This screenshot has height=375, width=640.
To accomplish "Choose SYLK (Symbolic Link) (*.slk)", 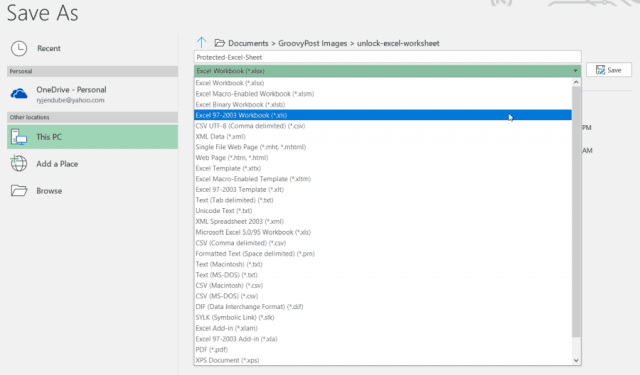I will (x=383, y=317).
